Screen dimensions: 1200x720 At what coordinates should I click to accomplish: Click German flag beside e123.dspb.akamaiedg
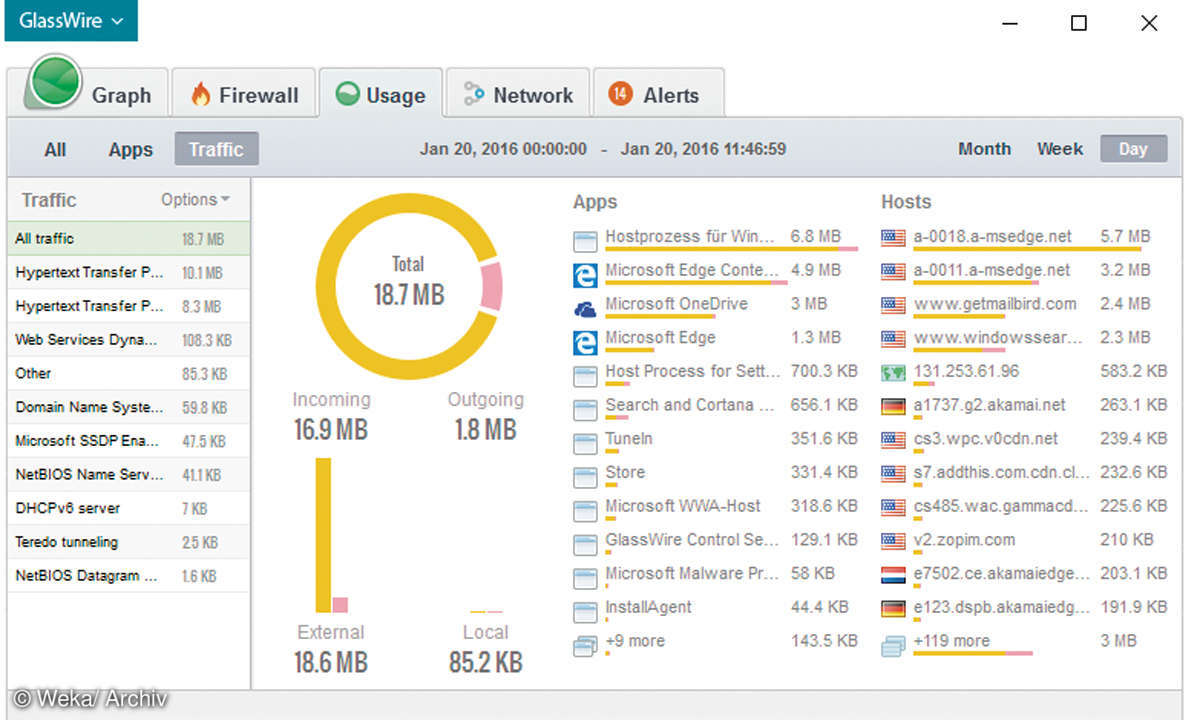pos(893,608)
